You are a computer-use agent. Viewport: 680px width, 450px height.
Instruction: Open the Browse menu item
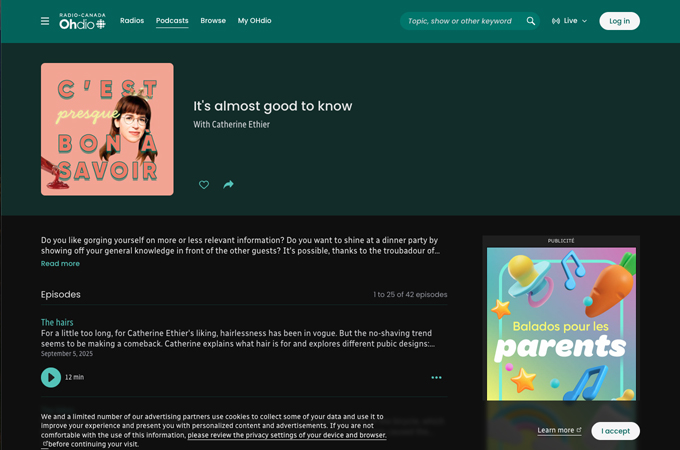213,21
